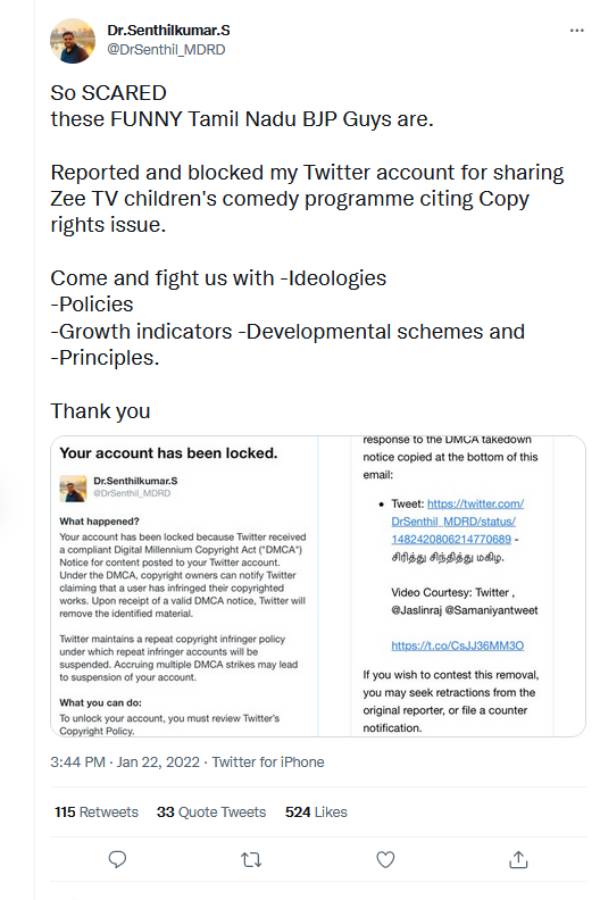Open the share tweet icon
Screen dimensions: 600x900
[x=518, y=859]
